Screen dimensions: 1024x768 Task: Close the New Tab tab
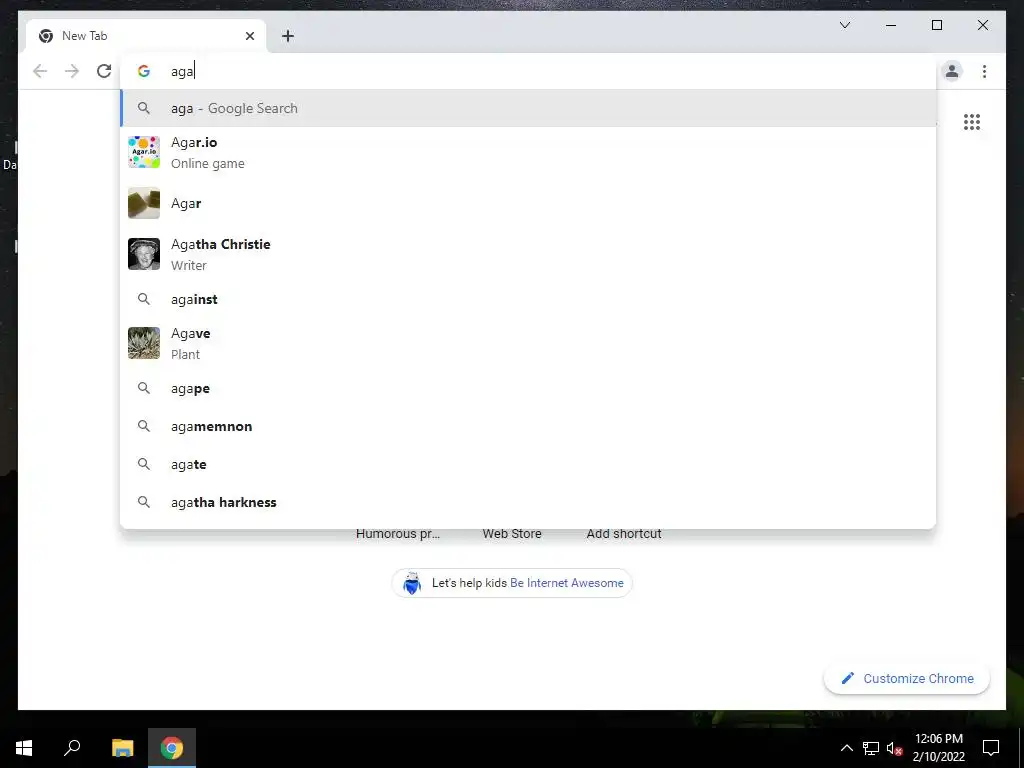point(249,36)
